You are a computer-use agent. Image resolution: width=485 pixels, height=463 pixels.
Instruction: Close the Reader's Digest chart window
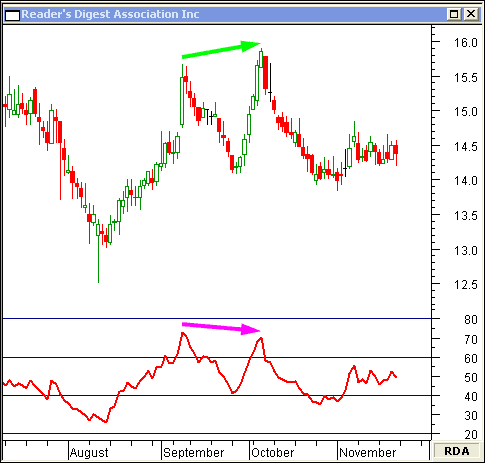(x=471, y=14)
